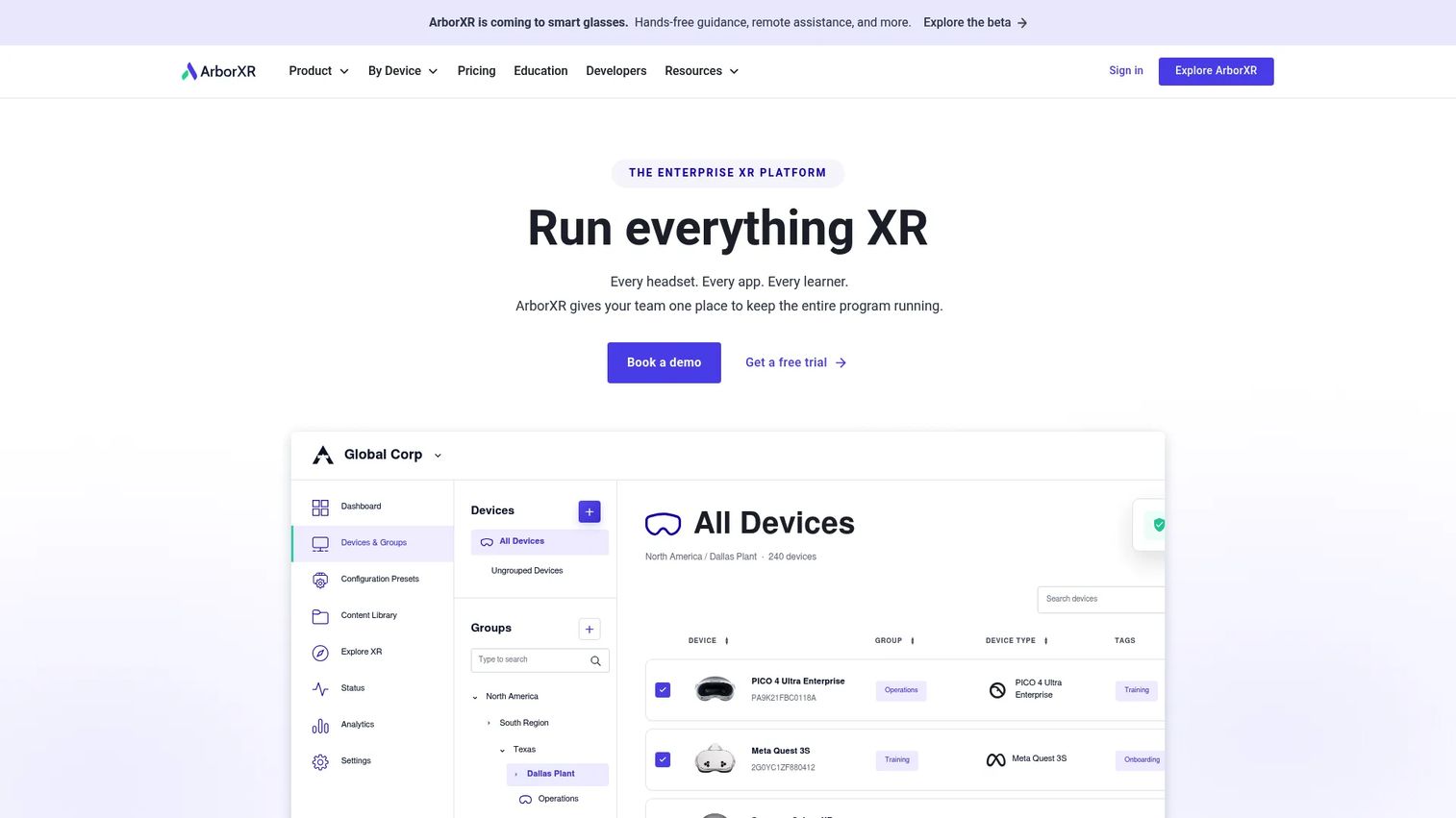Viewport: 1456px width, 818px height.
Task: Expand the Resources dropdown menu
Action: click(702, 71)
